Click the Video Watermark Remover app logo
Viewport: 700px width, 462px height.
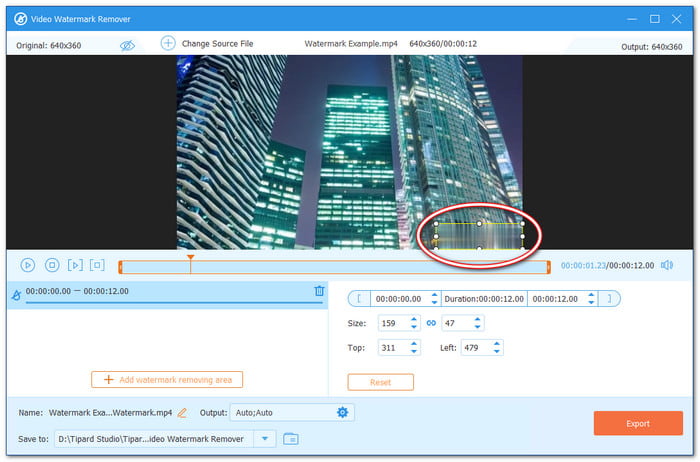[21, 19]
